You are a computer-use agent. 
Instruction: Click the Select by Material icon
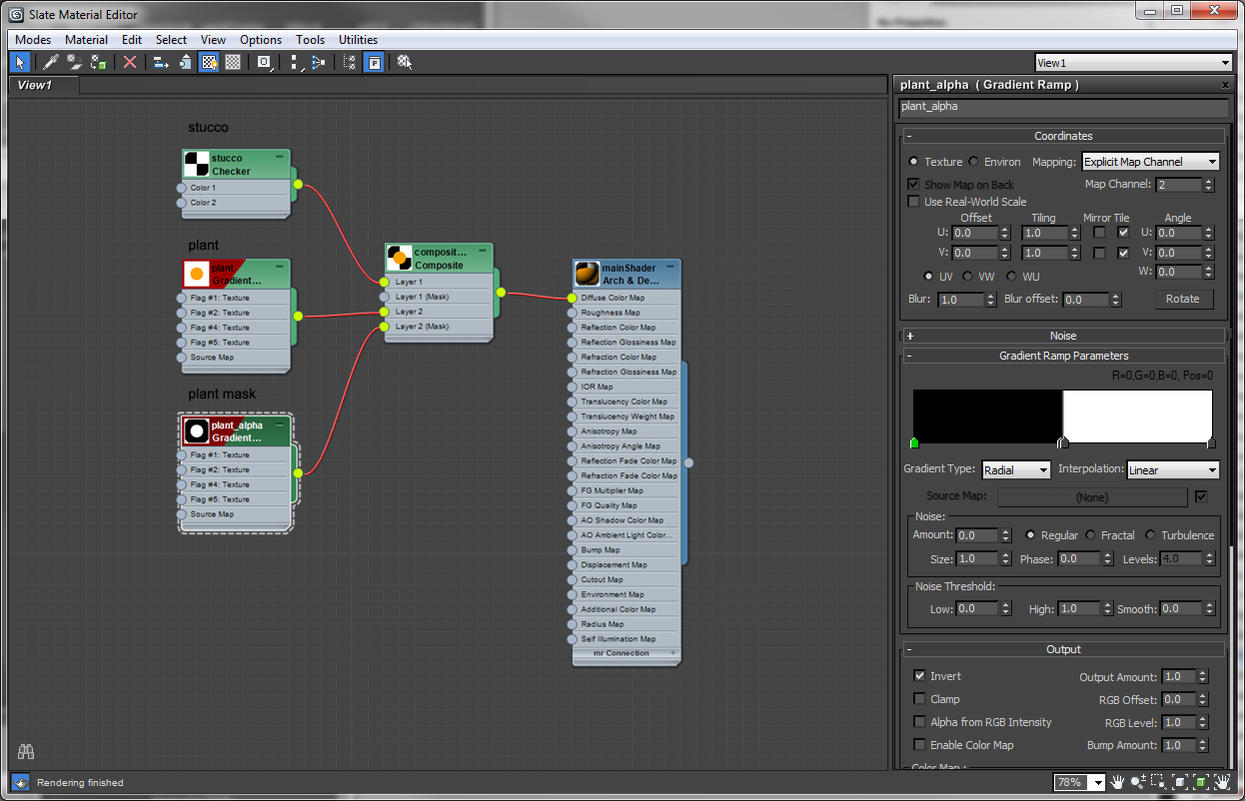404,62
